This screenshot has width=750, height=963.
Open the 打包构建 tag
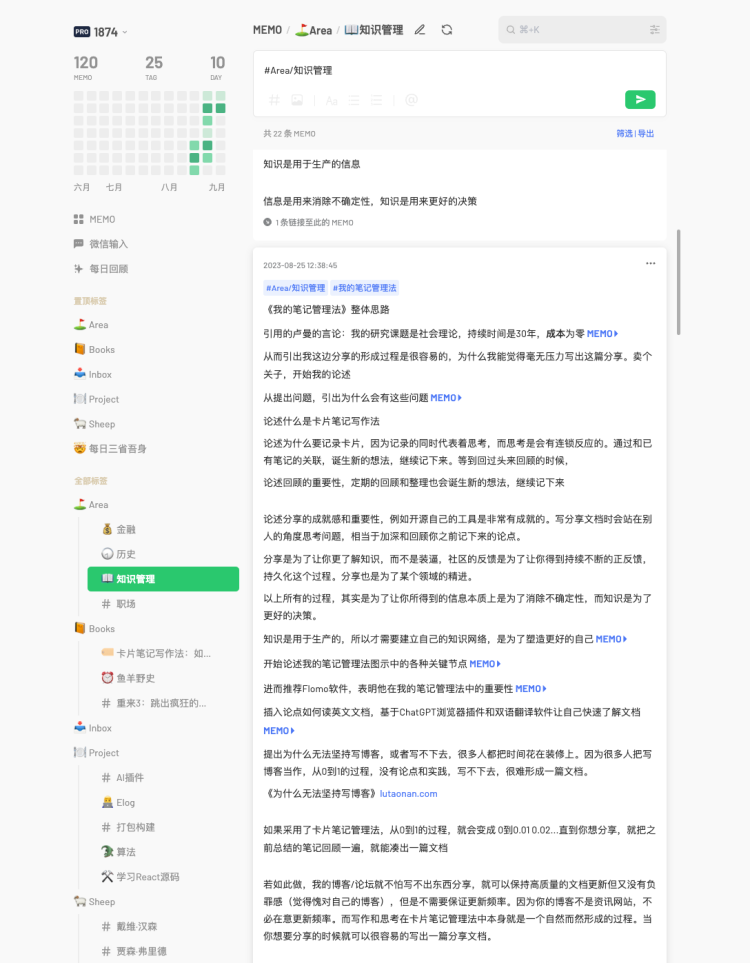pyautogui.click(x=128, y=827)
